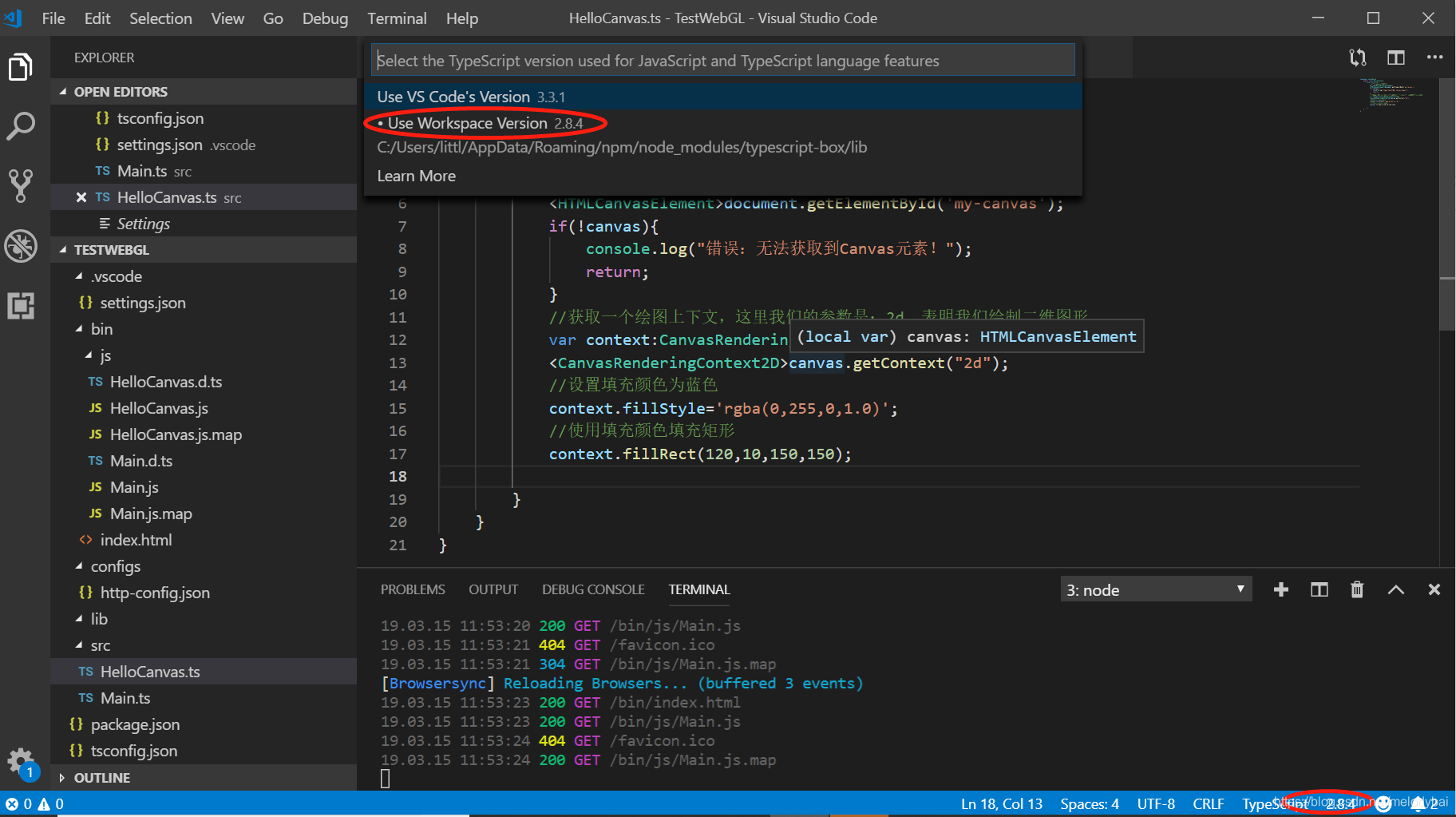Open the Terminal menu
1456x817 pixels.
click(397, 18)
